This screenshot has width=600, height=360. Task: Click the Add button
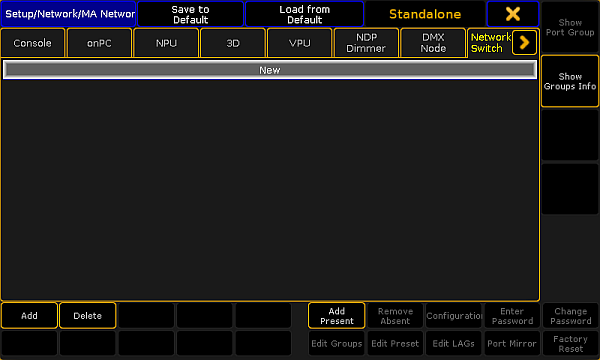click(x=29, y=316)
